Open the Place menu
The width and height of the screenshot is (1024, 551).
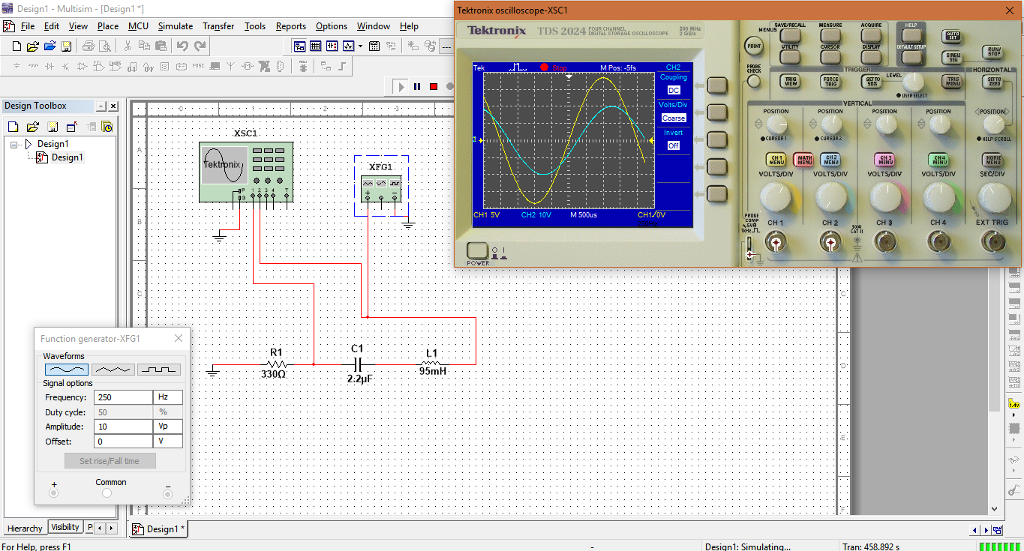(x=108, y=26)
